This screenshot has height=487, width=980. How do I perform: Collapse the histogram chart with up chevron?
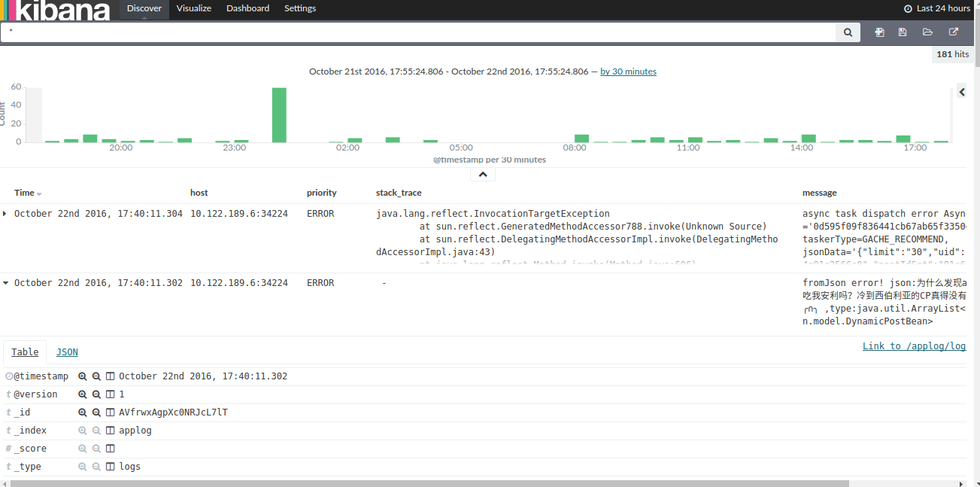pyautogui.click(x=482, y=174)
